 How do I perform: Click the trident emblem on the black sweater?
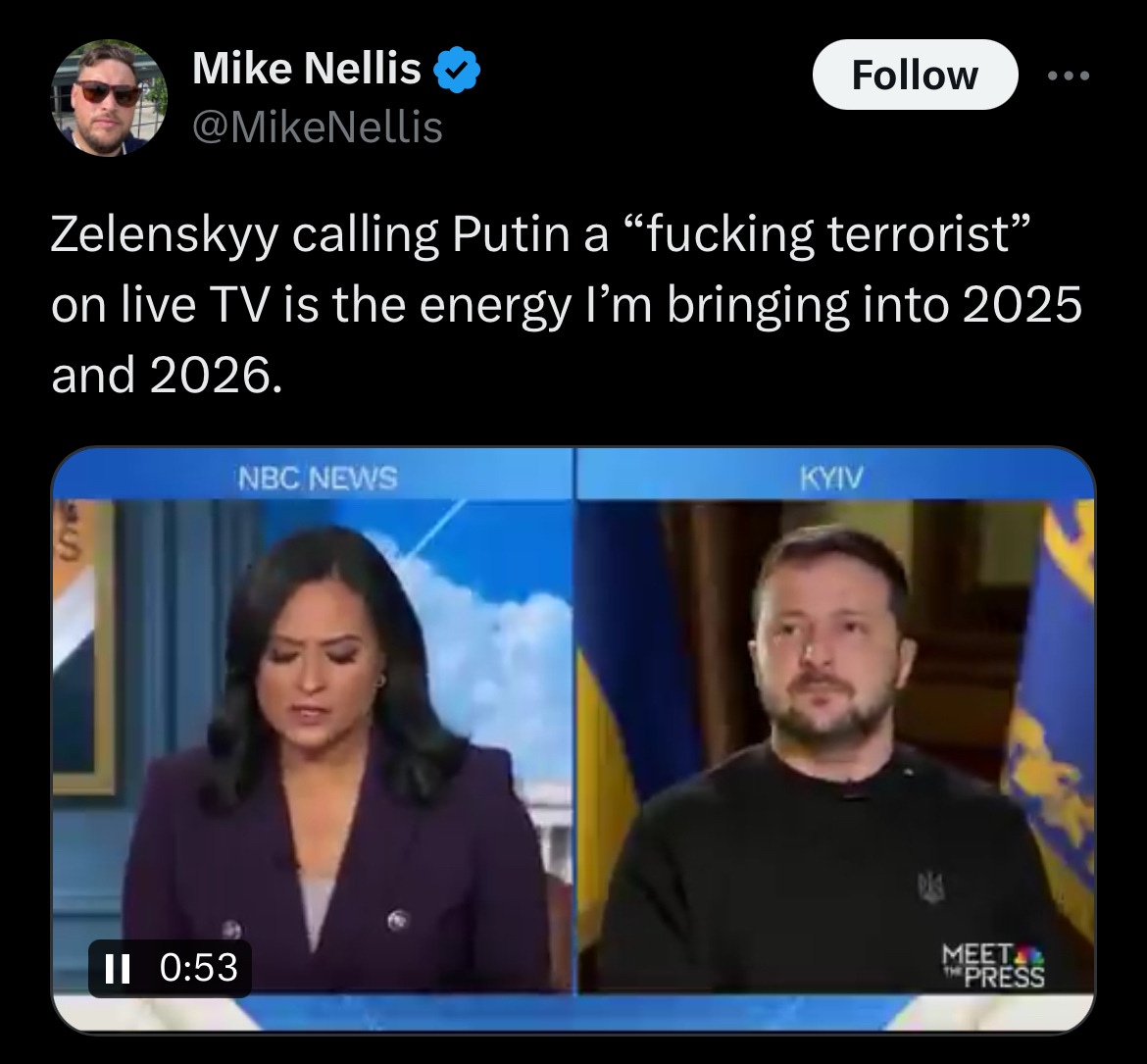coord(931,886)
